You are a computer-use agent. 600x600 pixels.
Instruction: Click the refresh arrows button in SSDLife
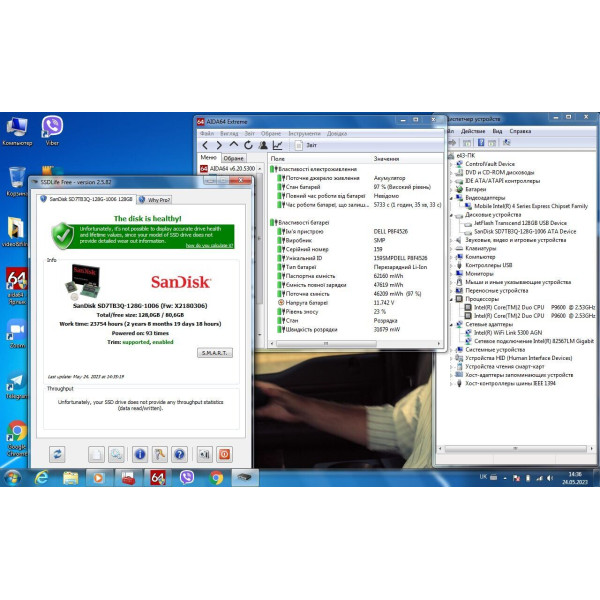tap(57, 454)
